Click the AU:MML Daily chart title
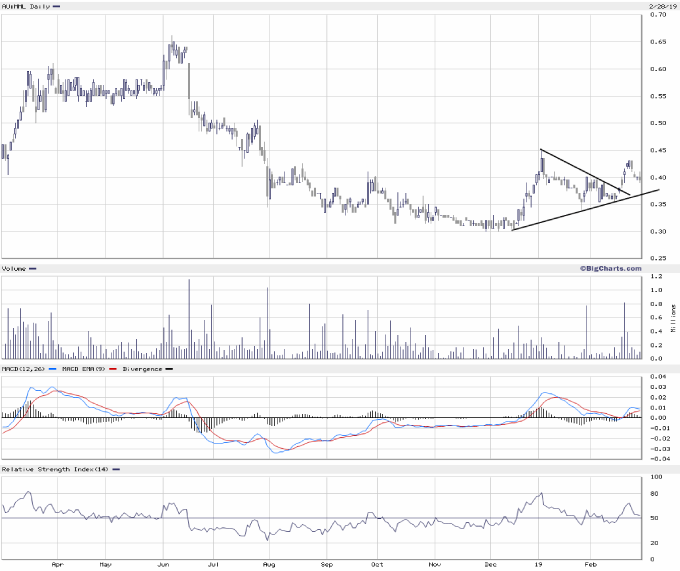 (x=24, y=6)
